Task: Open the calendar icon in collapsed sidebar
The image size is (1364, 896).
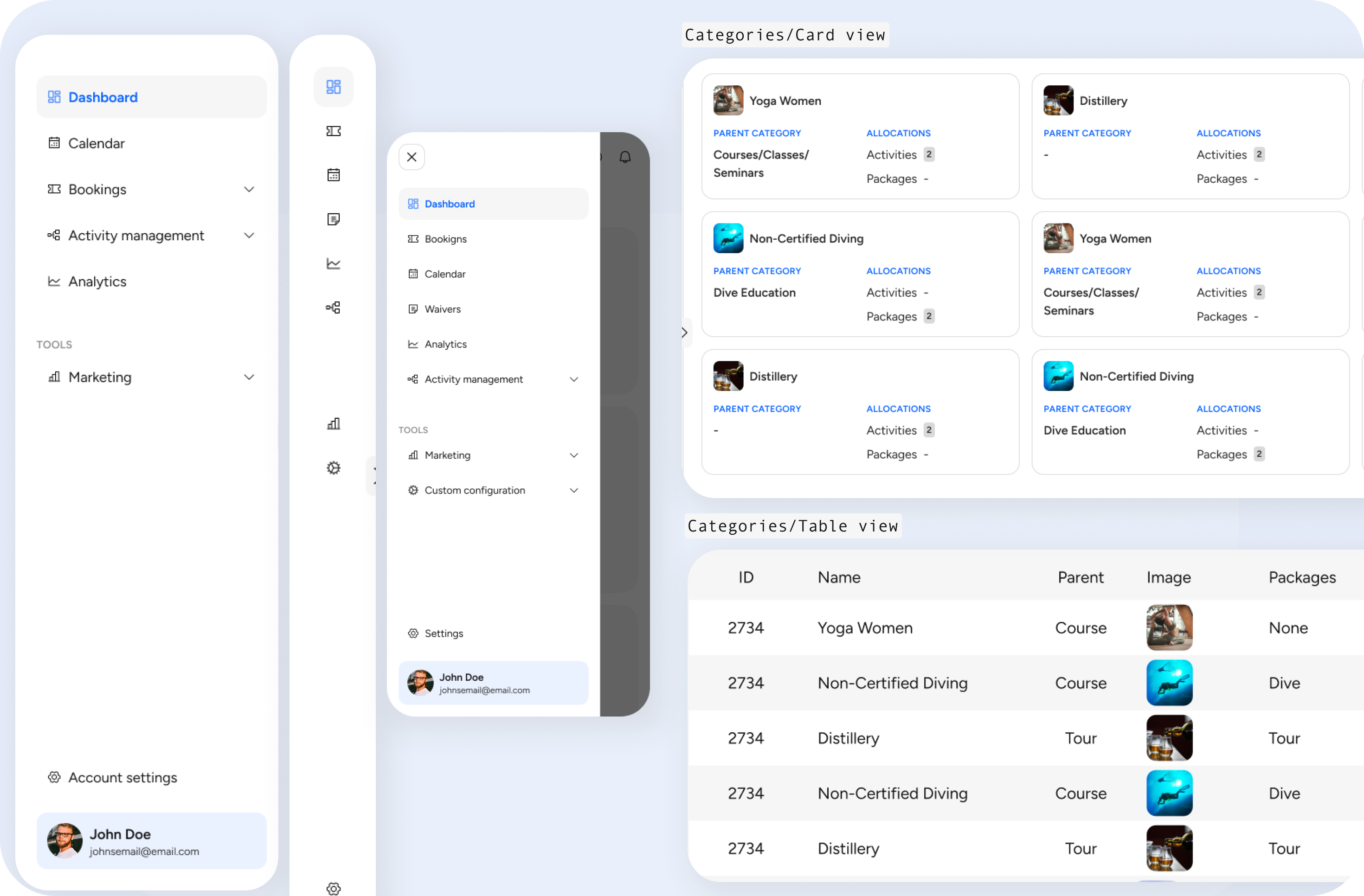Action: [x=333, y=175]
